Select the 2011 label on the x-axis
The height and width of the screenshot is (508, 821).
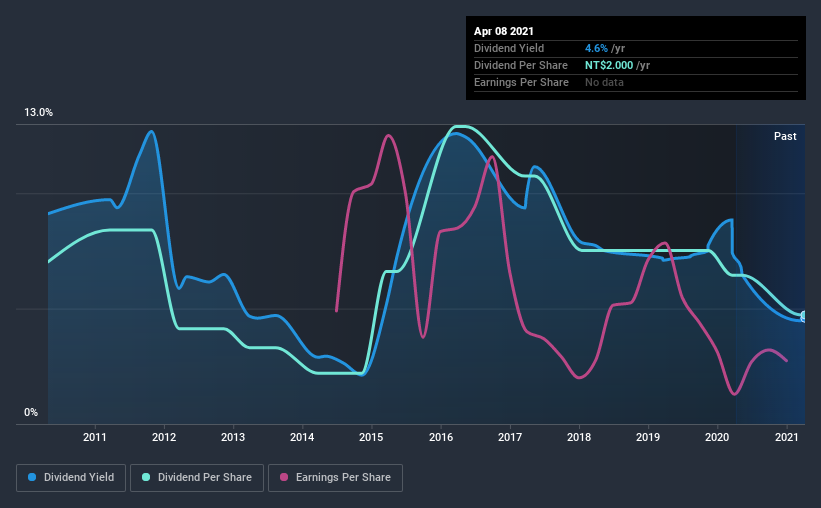[95, 437]
